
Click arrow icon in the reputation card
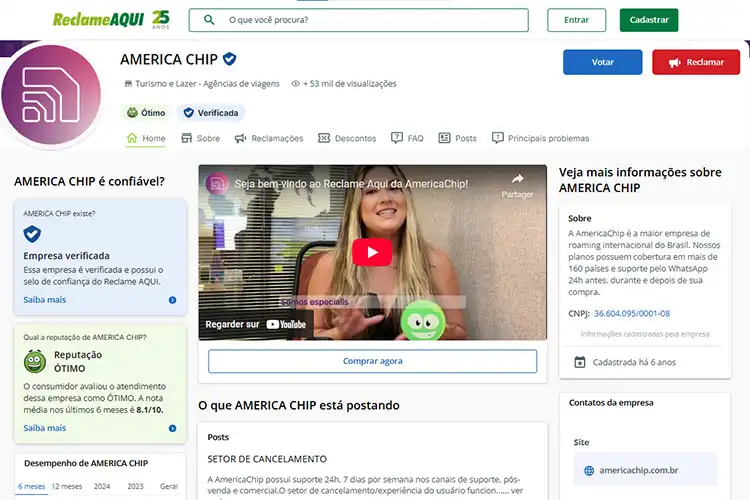point(172,428)
